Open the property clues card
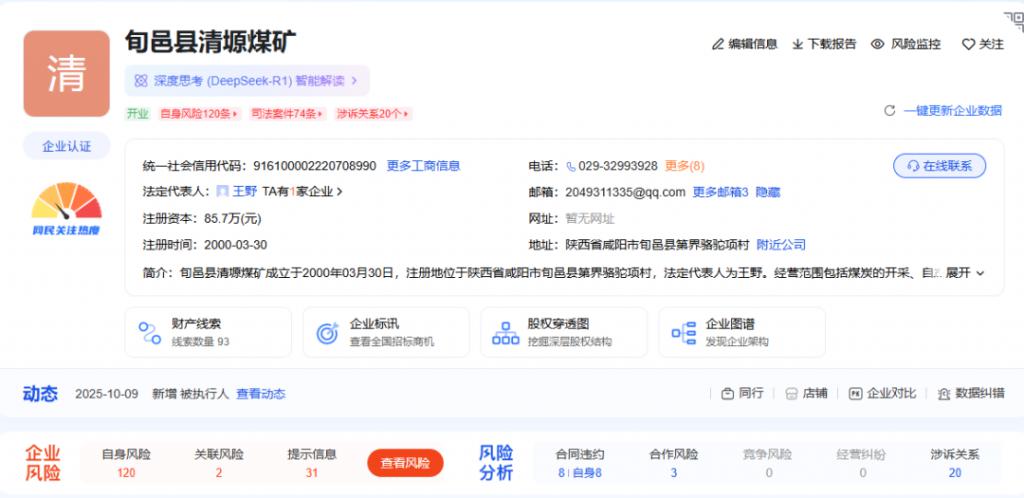Viewport: 1024px width, 498px height. pos(208,332)
